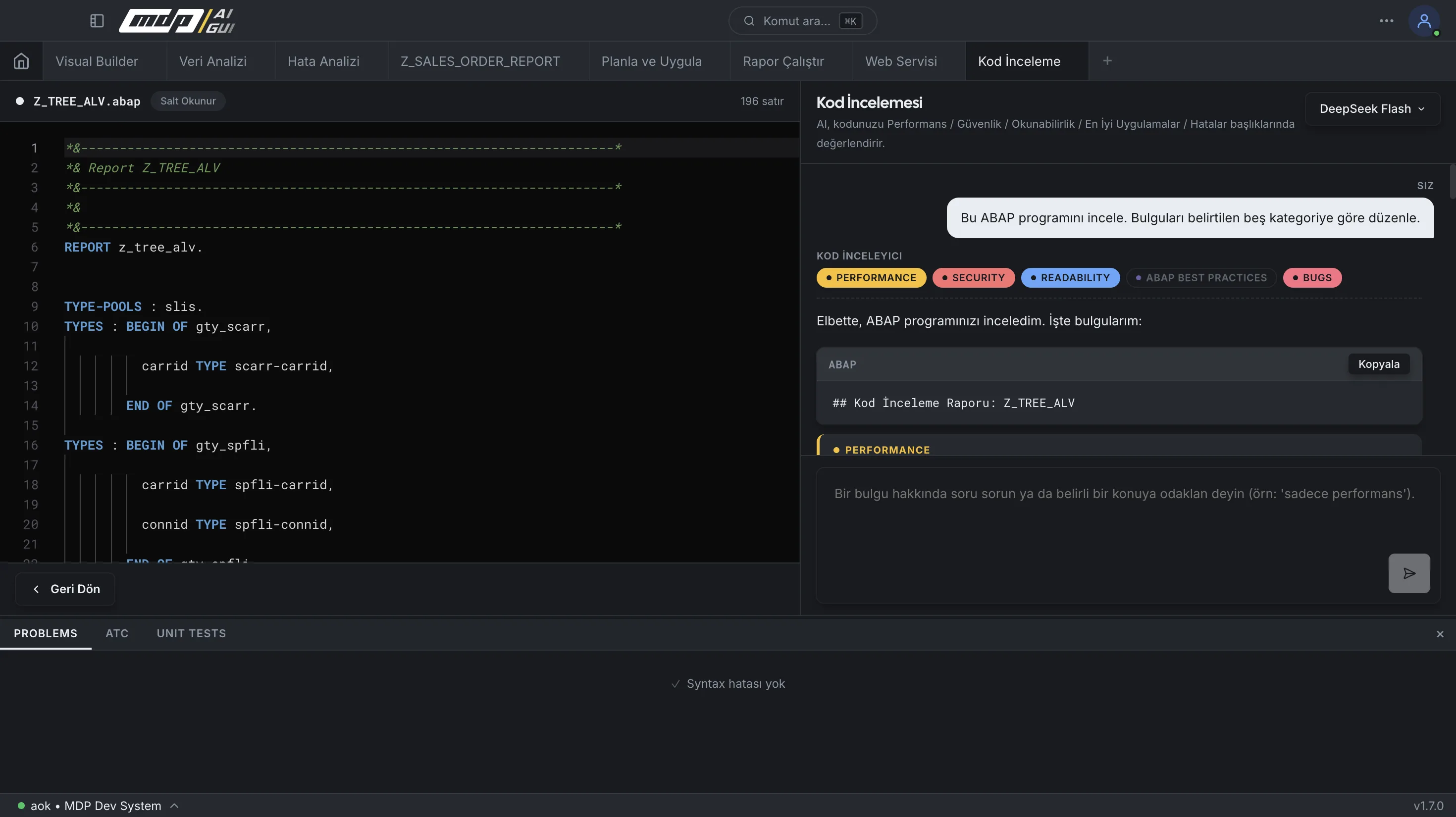Toggle the PERFORMANCE category filter

(871, 278)
